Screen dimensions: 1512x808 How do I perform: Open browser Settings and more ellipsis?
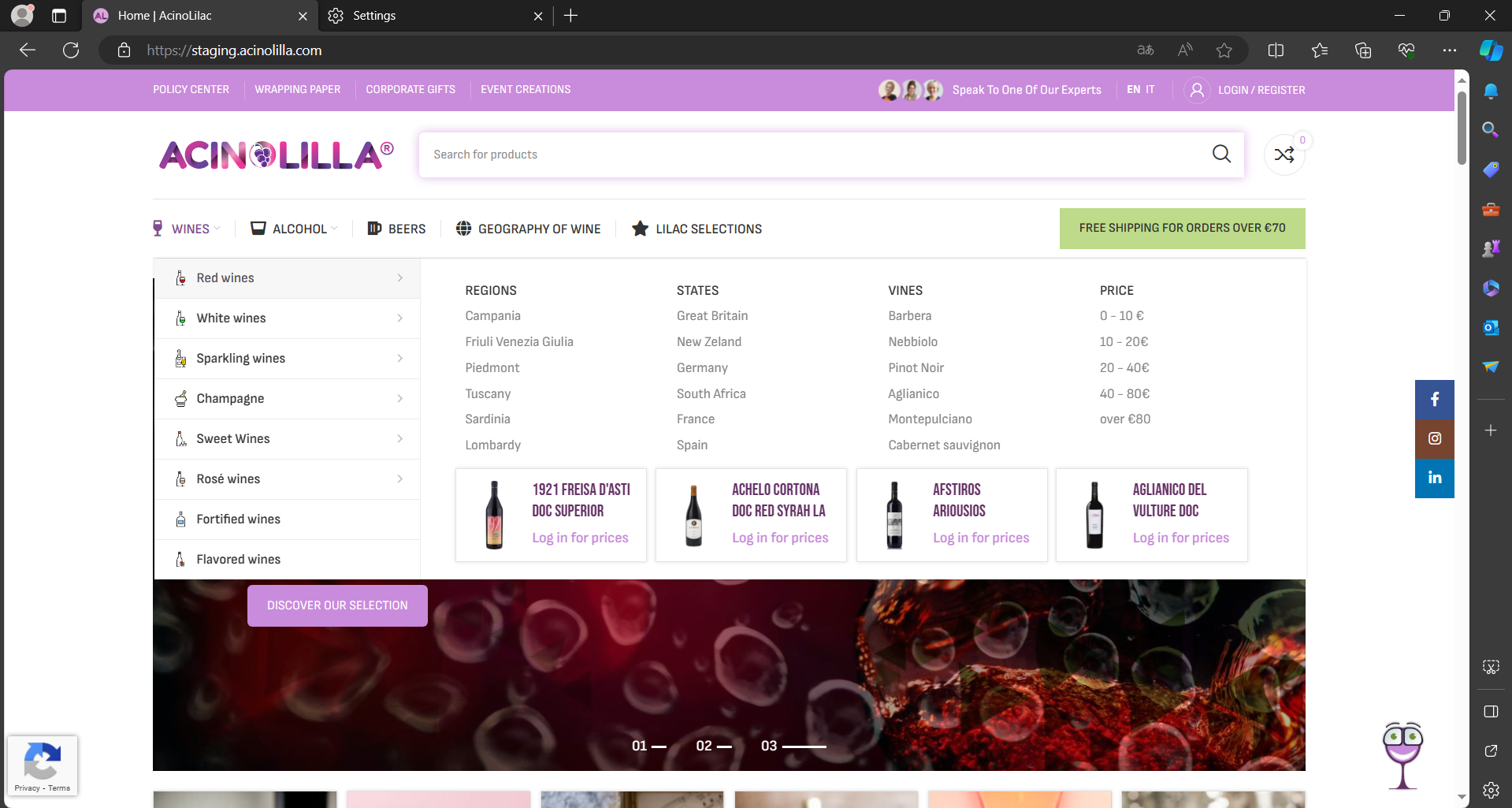click(1450, 50)
